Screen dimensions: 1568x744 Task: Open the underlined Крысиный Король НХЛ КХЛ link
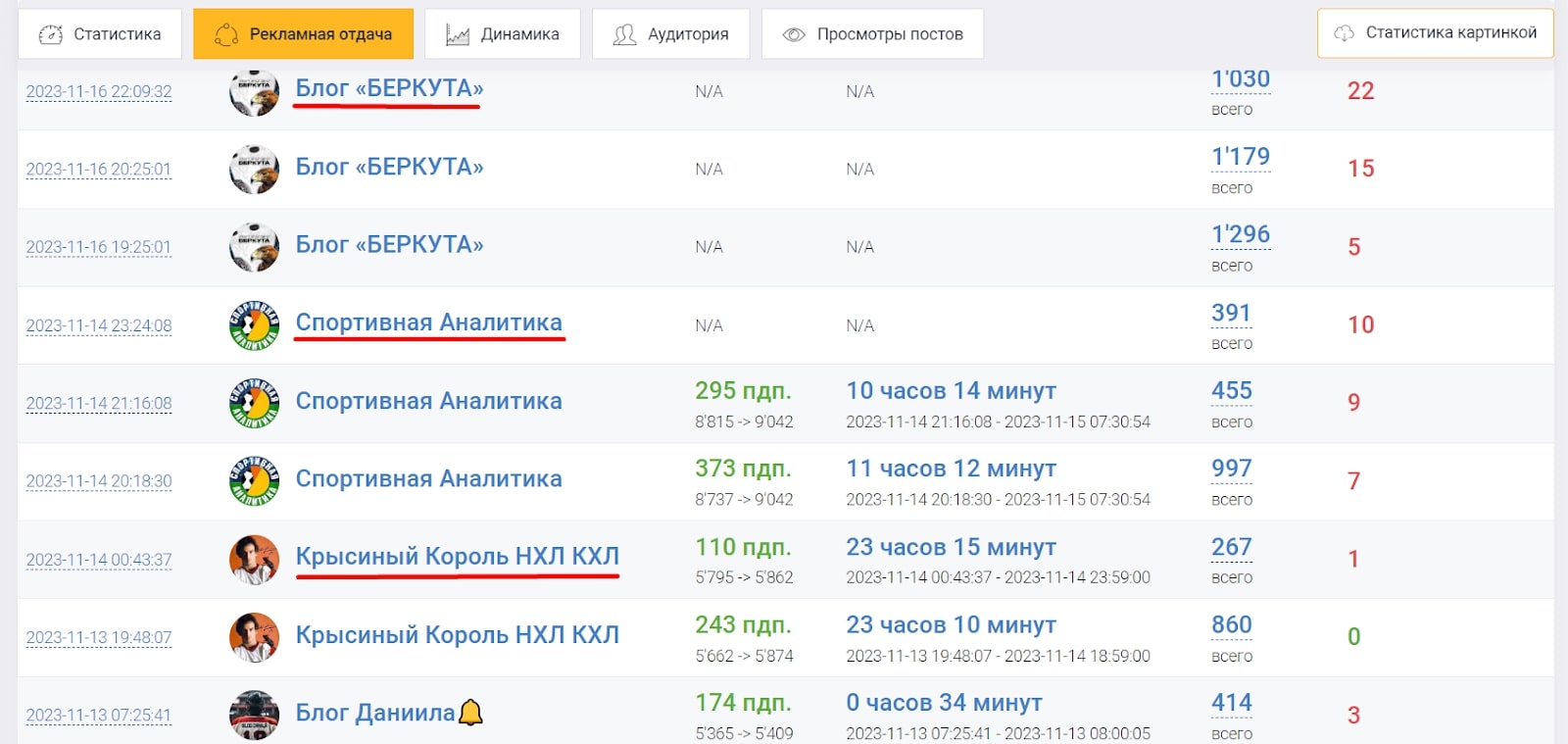click(457, 557)
